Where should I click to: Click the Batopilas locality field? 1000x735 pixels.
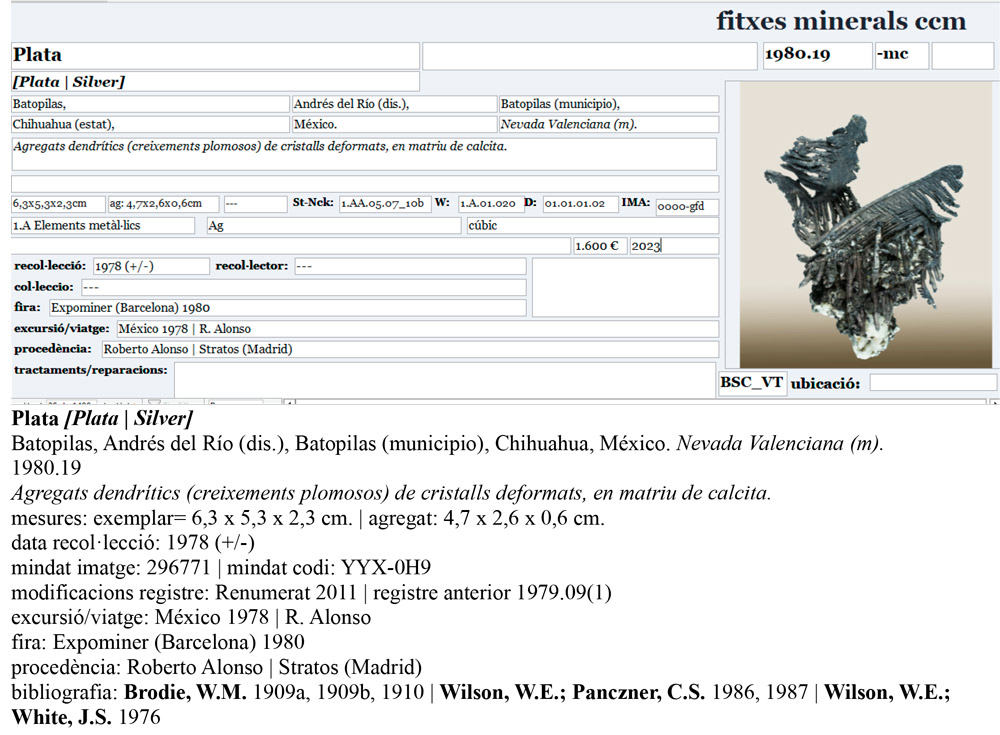(148, 103)
